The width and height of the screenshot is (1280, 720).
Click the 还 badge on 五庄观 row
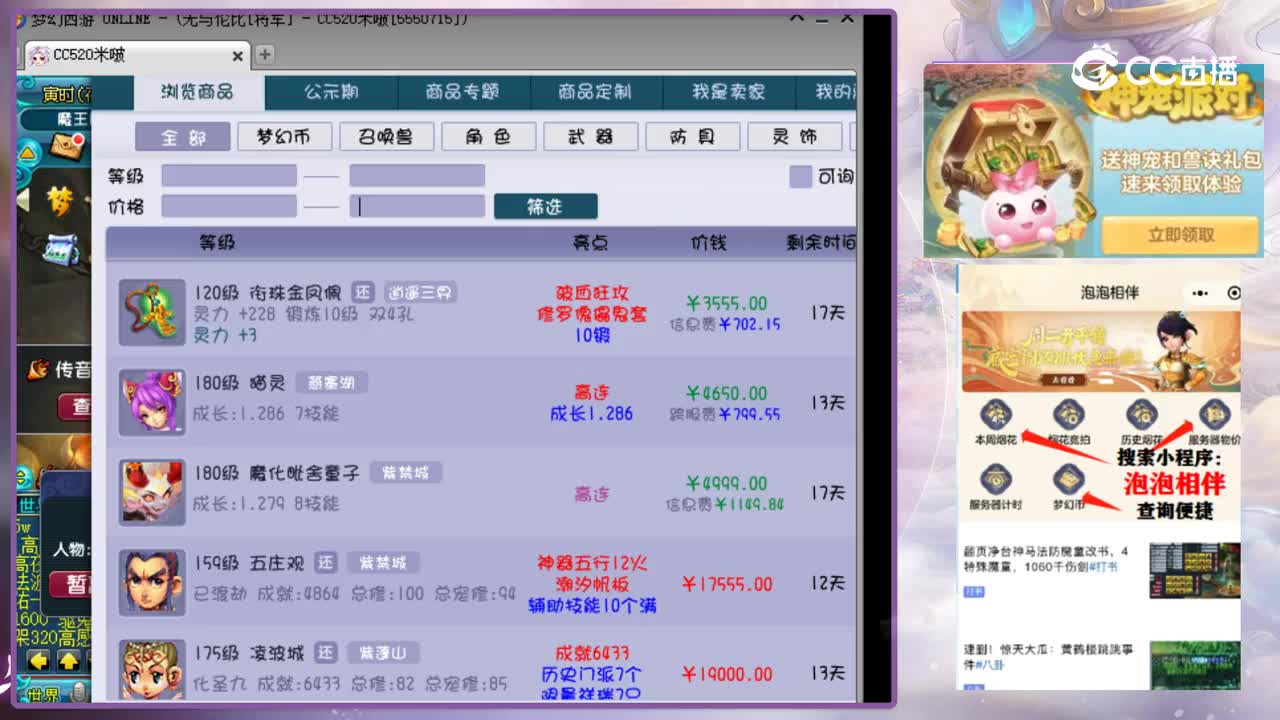[326, 563]
